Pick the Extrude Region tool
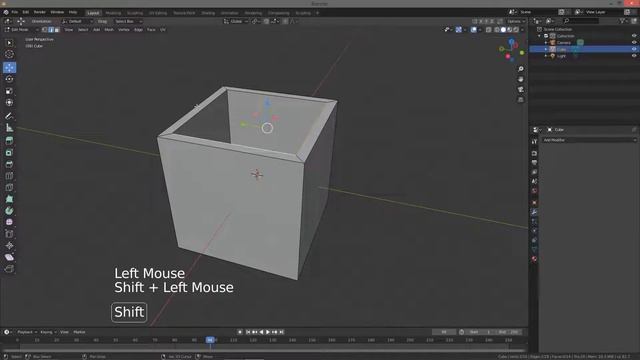The image size is (640, 360). (9, 141)
